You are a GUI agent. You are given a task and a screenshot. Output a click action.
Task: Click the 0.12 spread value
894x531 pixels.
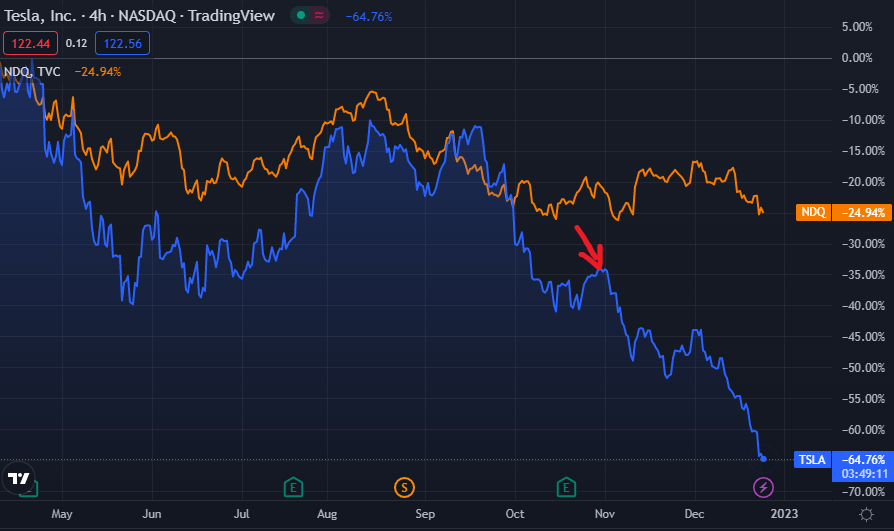76,43
